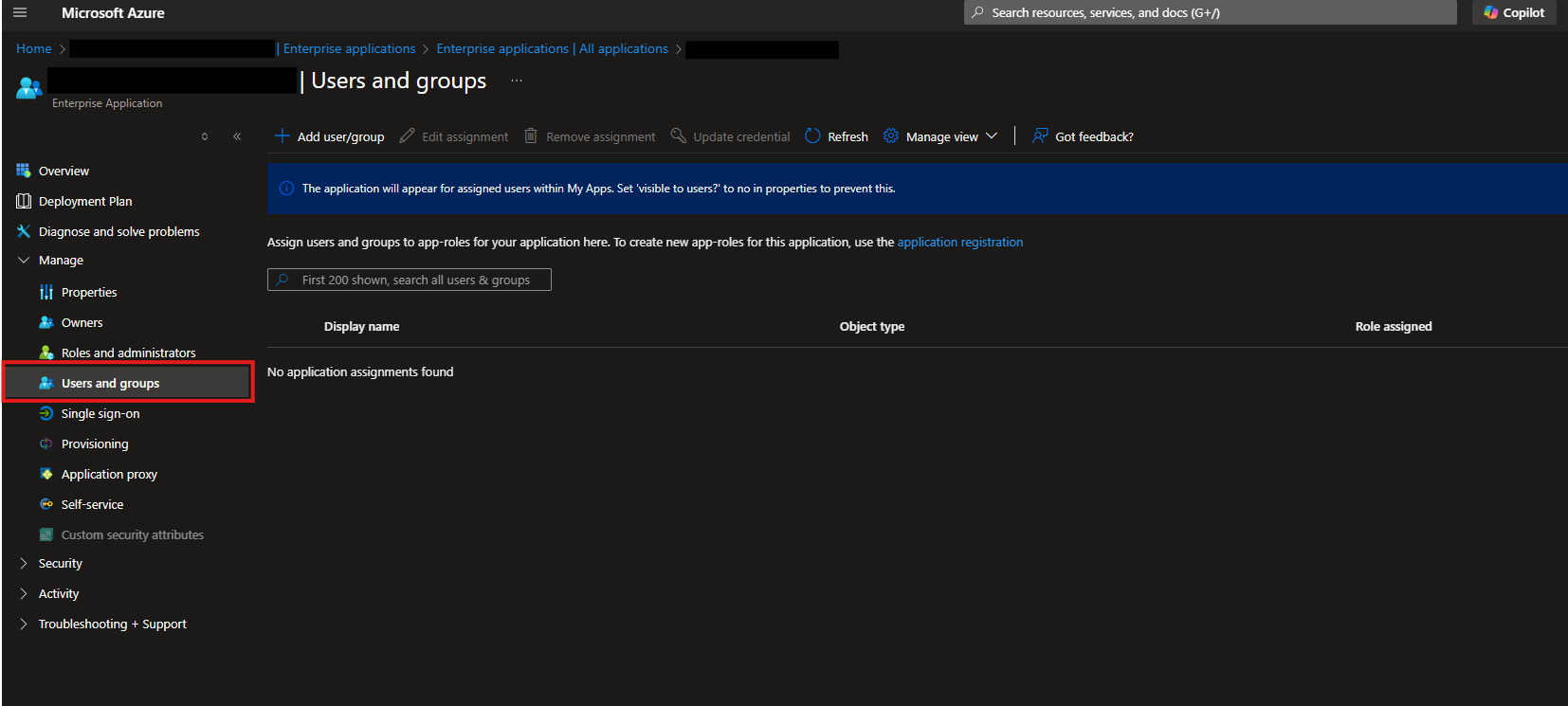Select Application proxy menu item

[109, 474]
